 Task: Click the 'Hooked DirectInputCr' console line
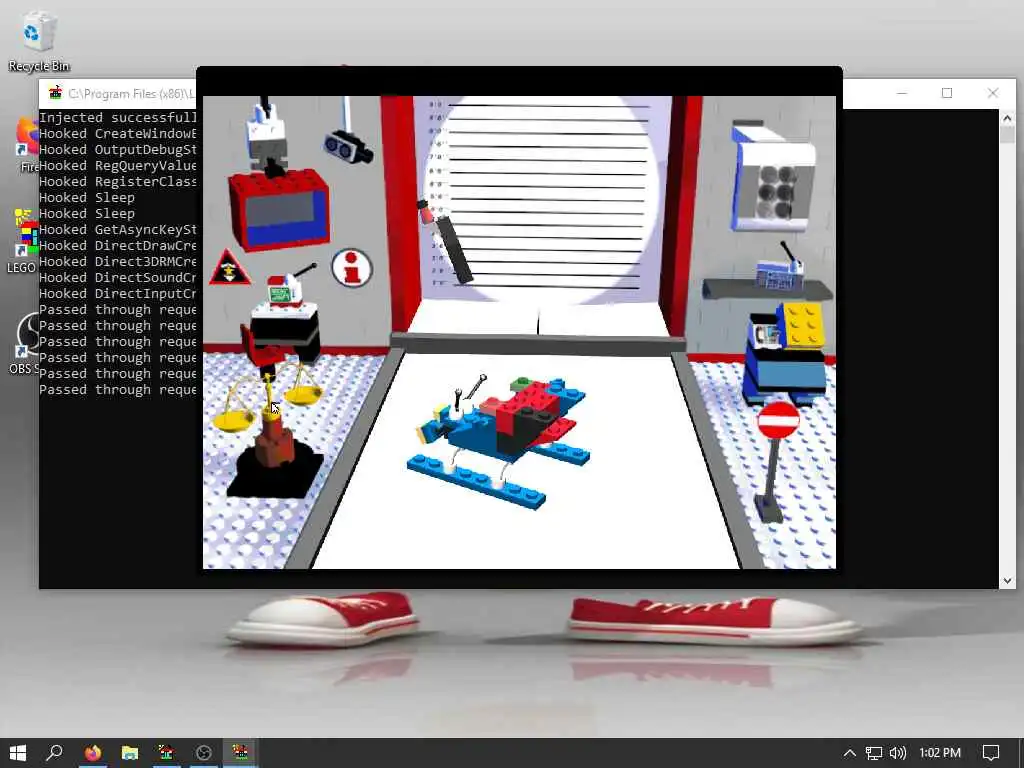(118, 294)
